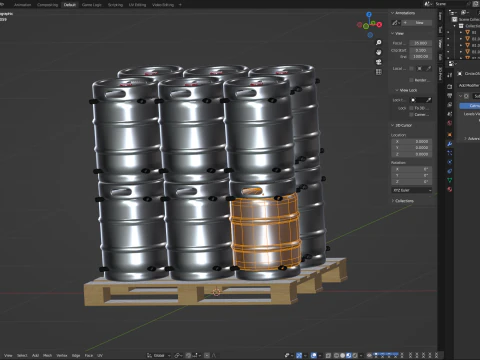
Task: Toggle viewport overlays display button
Action: (x=314, y=355)
